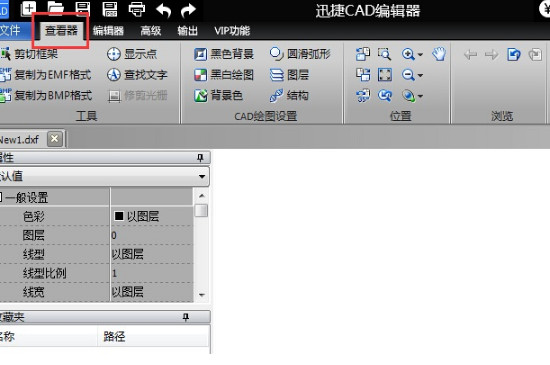
Task: Click the top-left icon in 位置 group
Action: pos(363,54)
